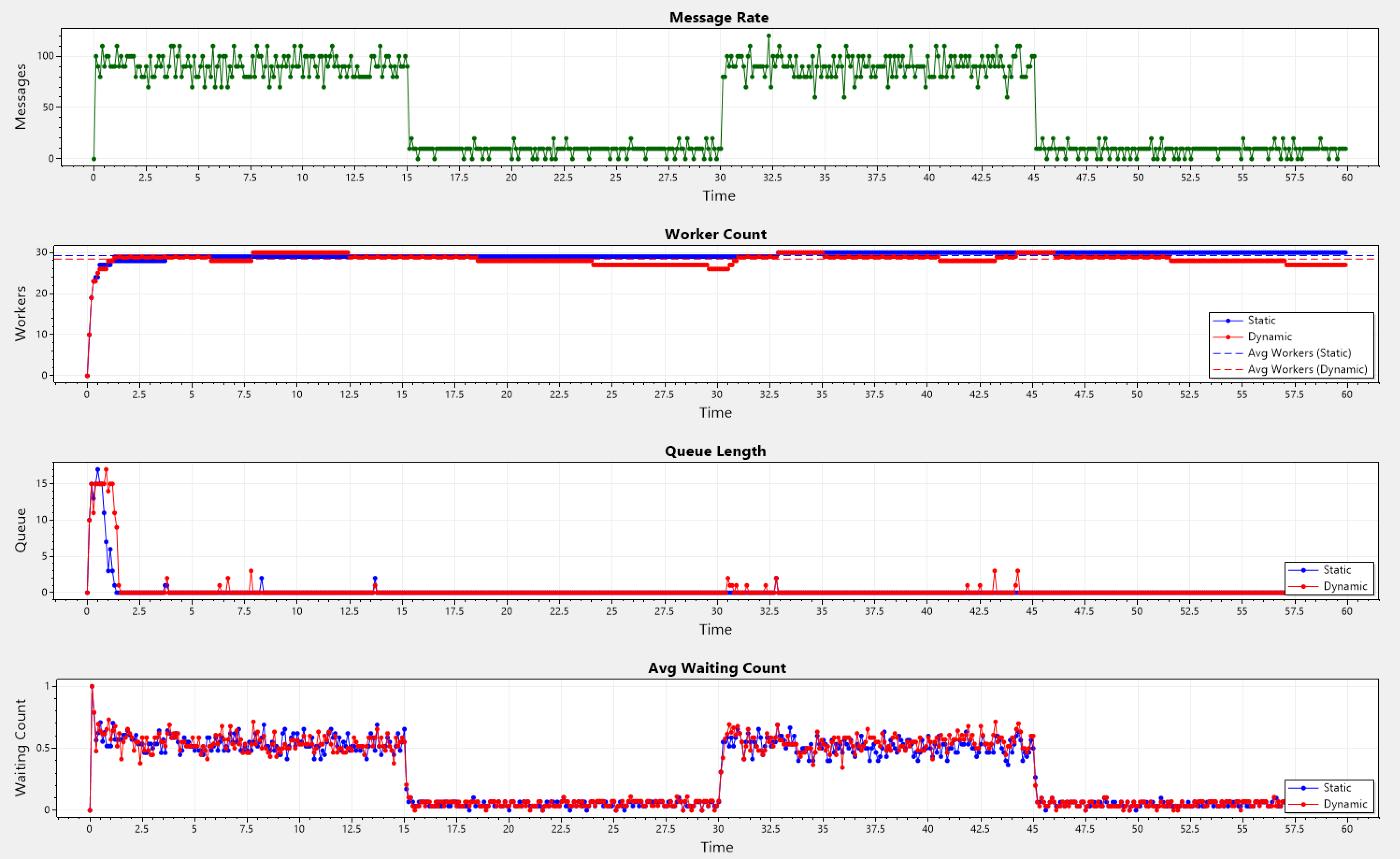The image size is (1400, 859).
Task: Click the Avg Workers (Static) dashed legend line
Action: tap(1228, 353)
